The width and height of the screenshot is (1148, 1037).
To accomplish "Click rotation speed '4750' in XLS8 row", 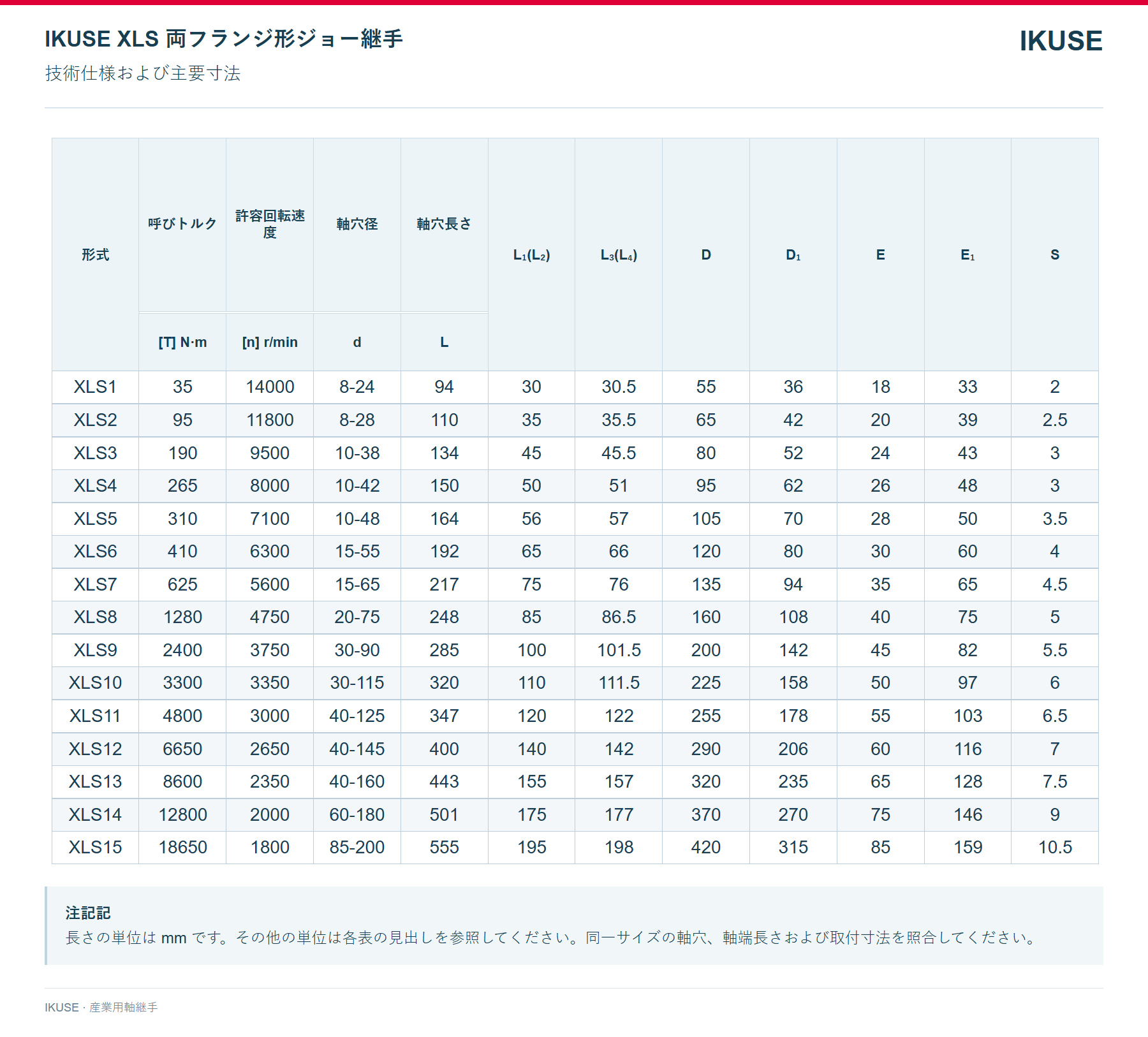I will (x=270, y=617).
